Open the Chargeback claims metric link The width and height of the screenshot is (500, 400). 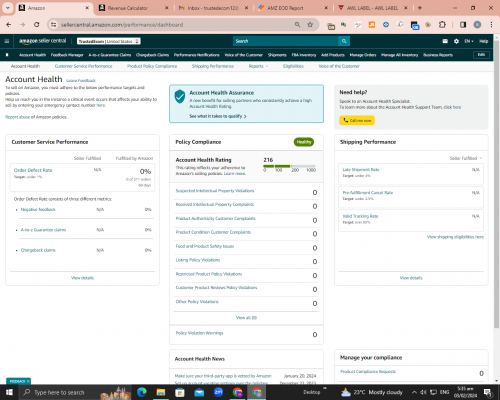38,250
